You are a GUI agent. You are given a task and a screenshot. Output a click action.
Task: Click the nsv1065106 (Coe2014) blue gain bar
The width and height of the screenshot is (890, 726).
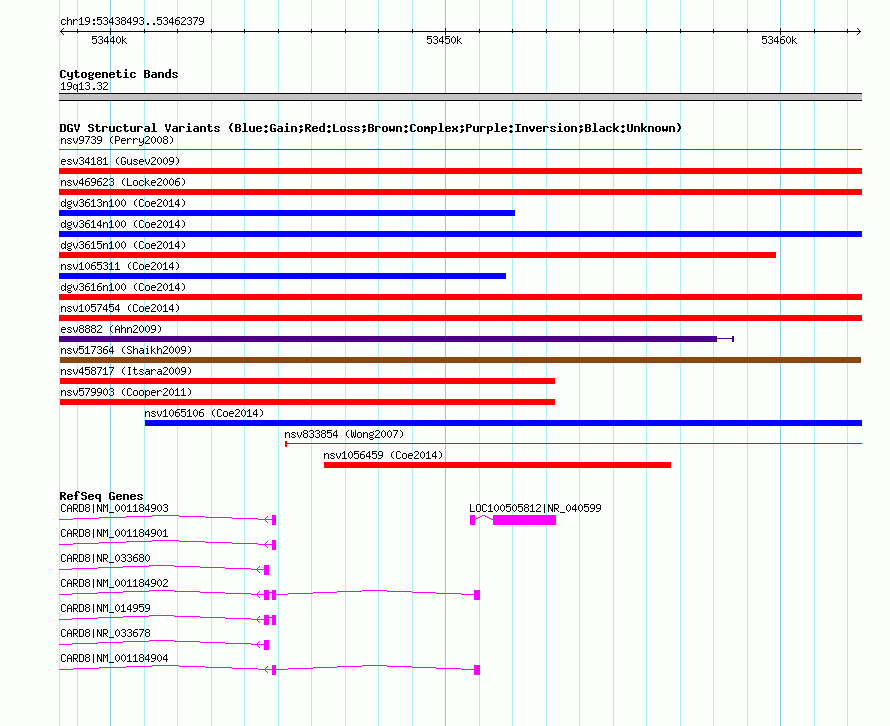[503, 423]
